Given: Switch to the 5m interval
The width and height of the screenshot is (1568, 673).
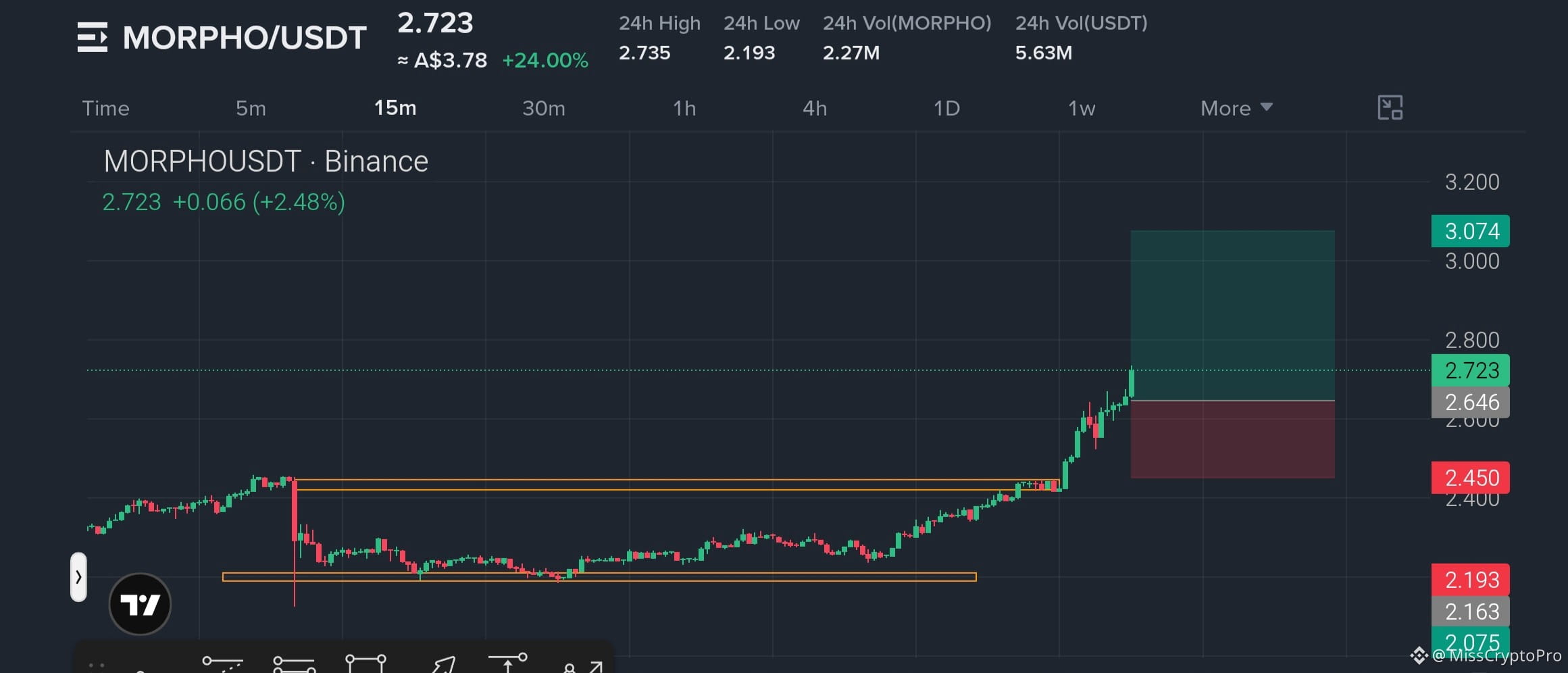Looking at the screenshot, I should tap(251, 108).
